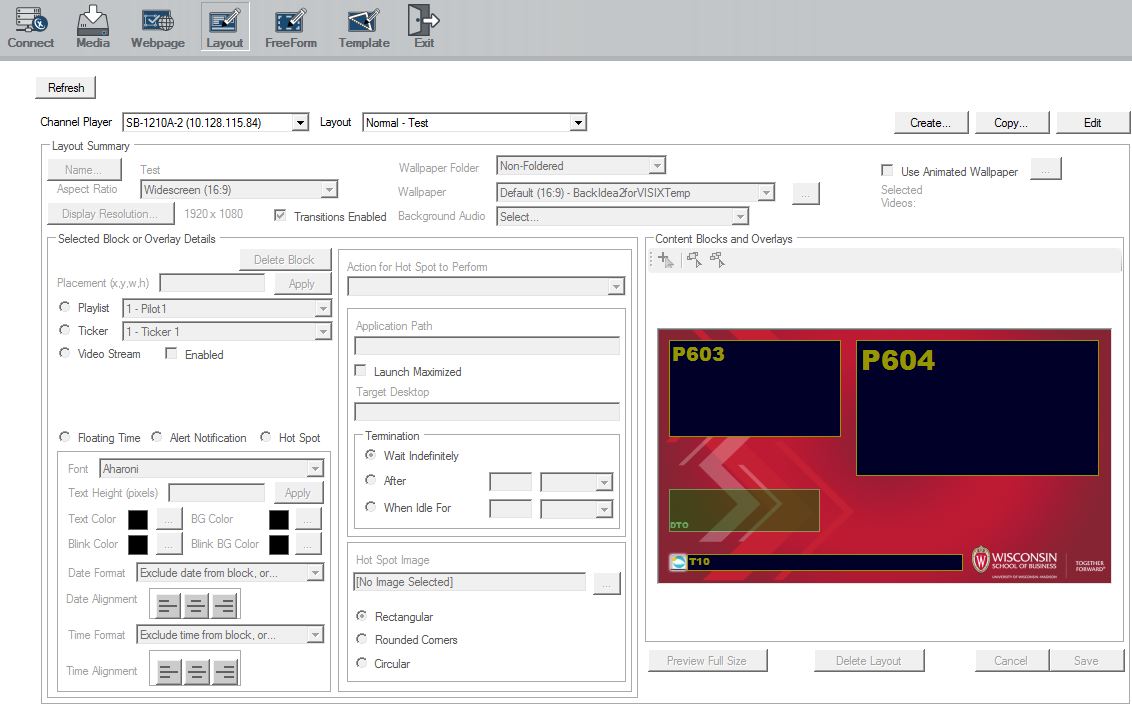Click the Edit layout button
The image size is (1132, 706).
point(1092,123)
